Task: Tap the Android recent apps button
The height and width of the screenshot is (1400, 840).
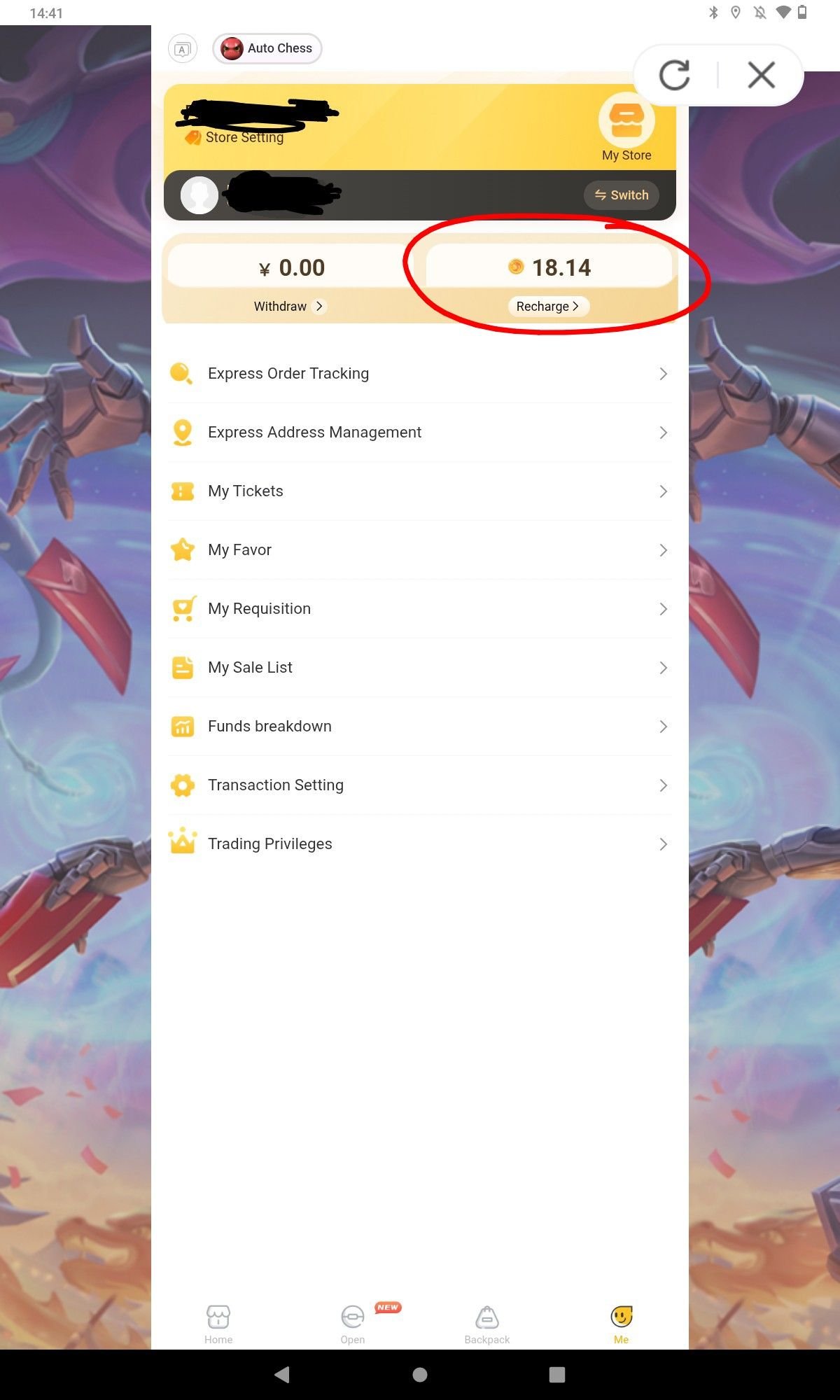Action: tap(557, 1375)
